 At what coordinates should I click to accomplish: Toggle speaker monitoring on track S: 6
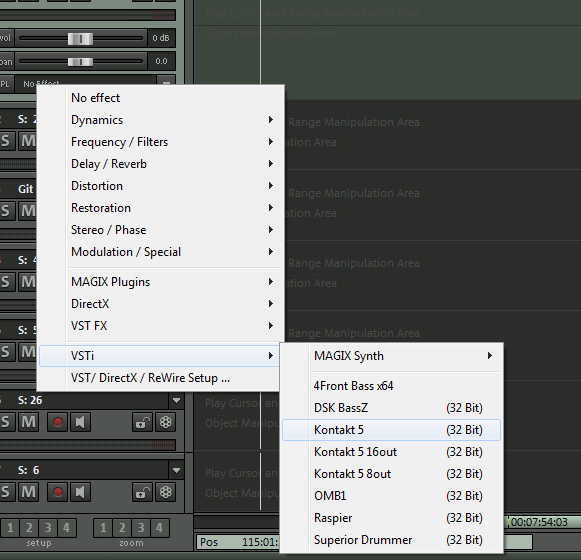pos(80,492)
